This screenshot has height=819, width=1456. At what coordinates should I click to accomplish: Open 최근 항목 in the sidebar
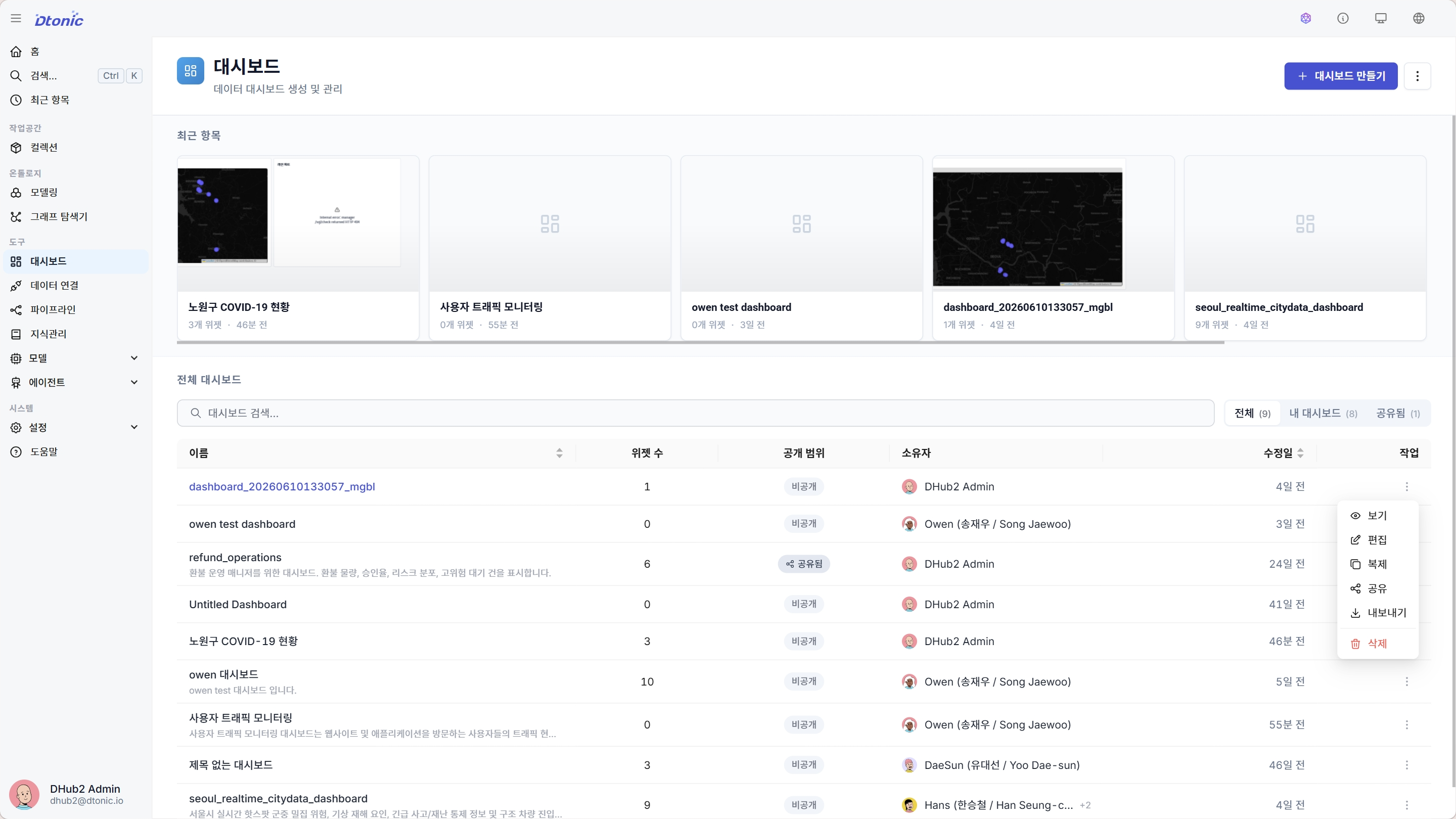76,100
